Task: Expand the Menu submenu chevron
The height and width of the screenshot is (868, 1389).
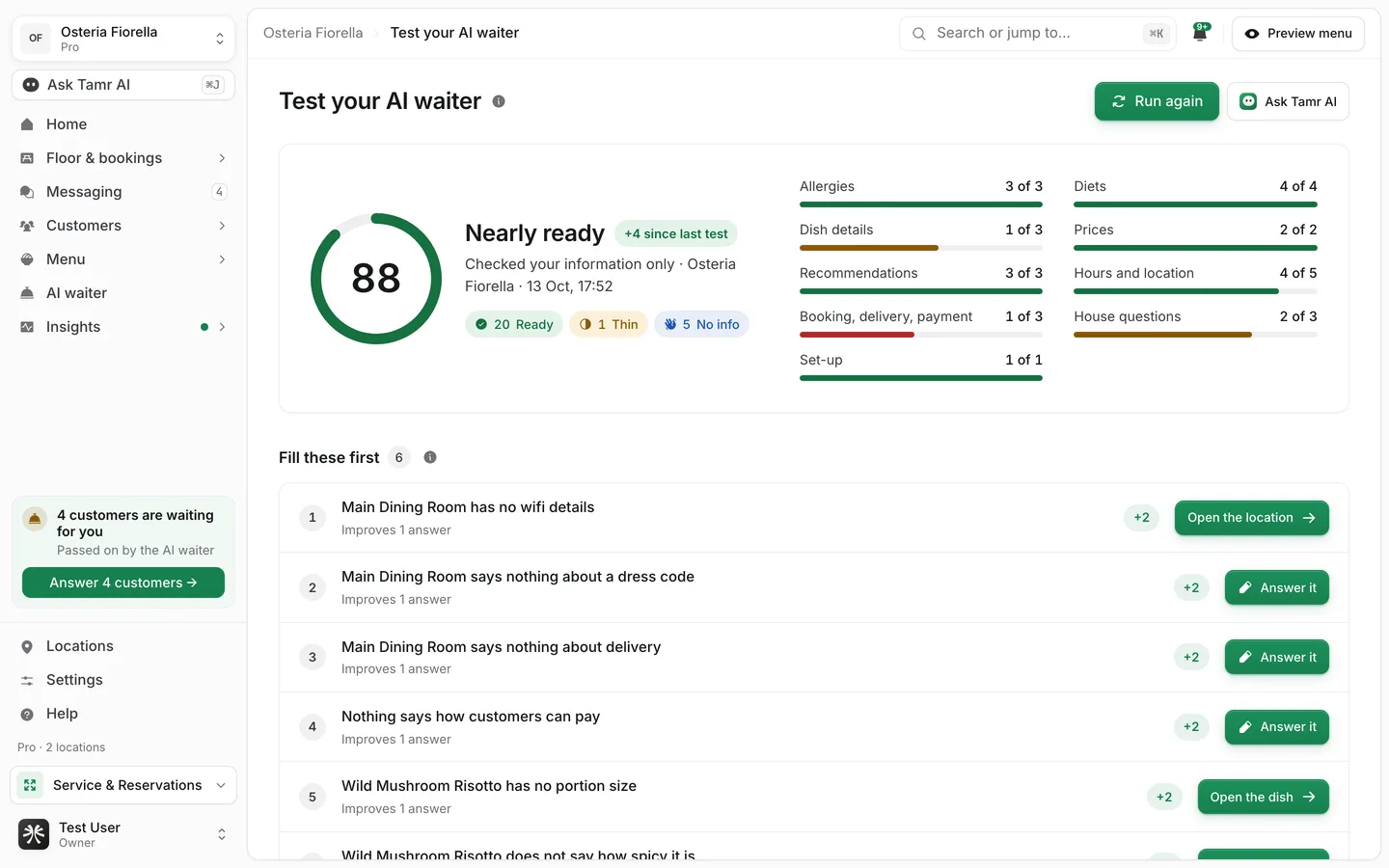Action: pyautogui.click(x=222, y=259)
